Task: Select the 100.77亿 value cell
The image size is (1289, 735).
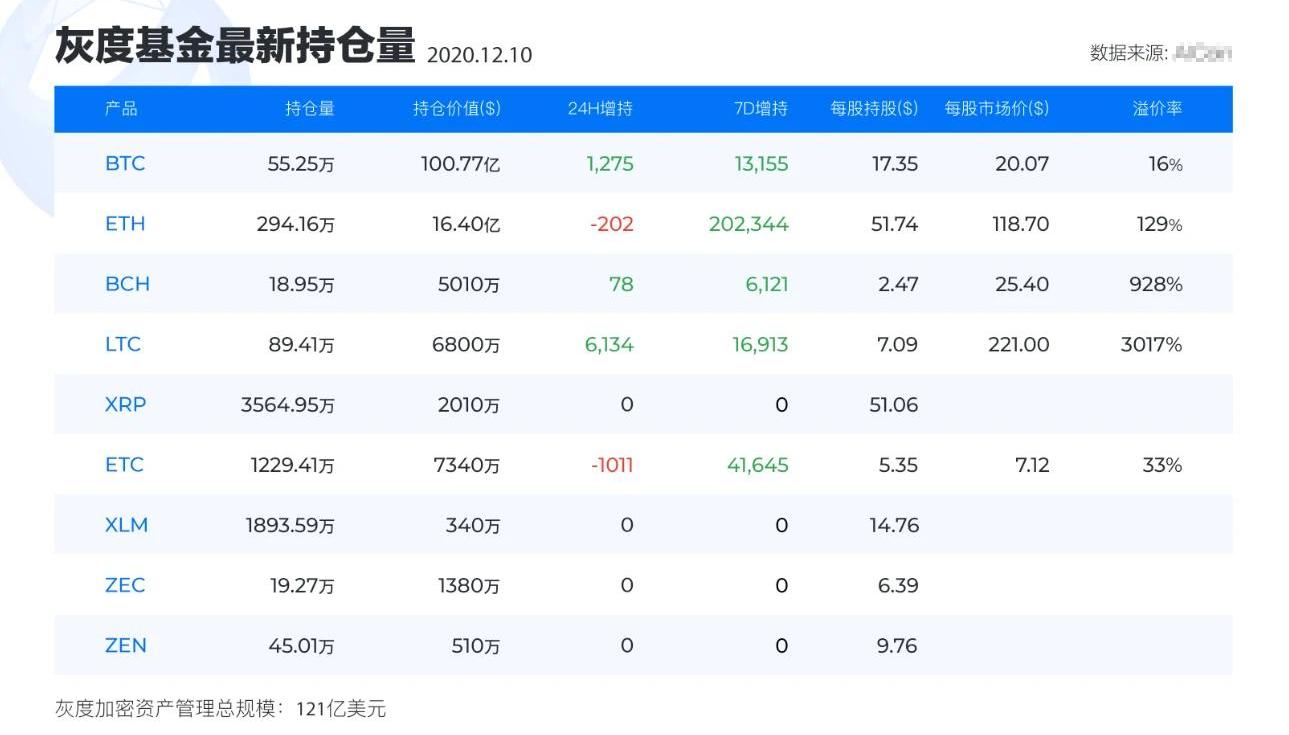Action: (x=460, y=164)
